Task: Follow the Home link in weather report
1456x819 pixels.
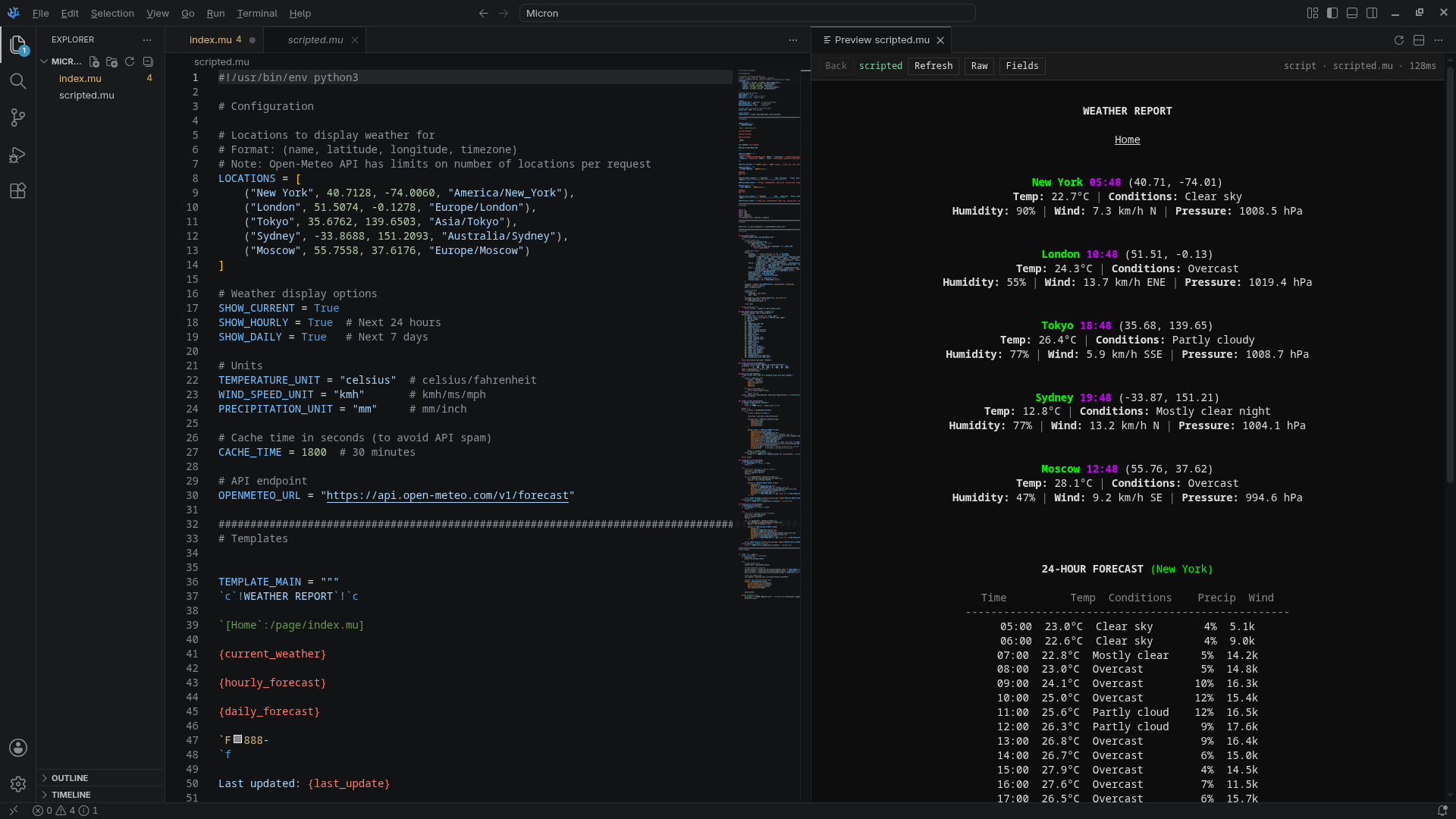Action: 1127,140
